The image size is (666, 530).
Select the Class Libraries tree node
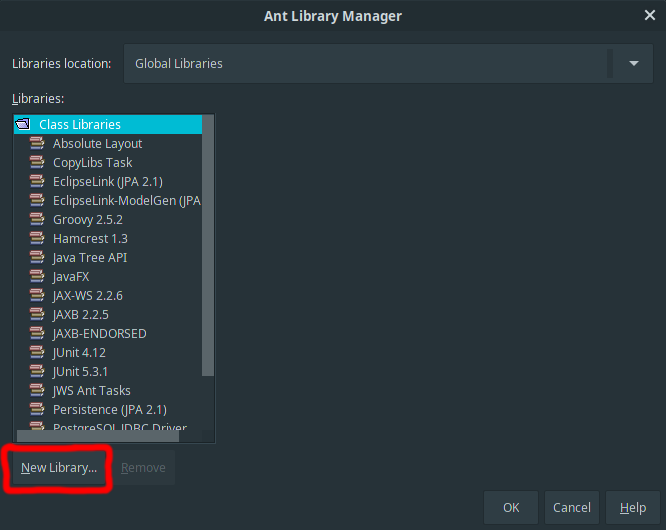(80, 125)
